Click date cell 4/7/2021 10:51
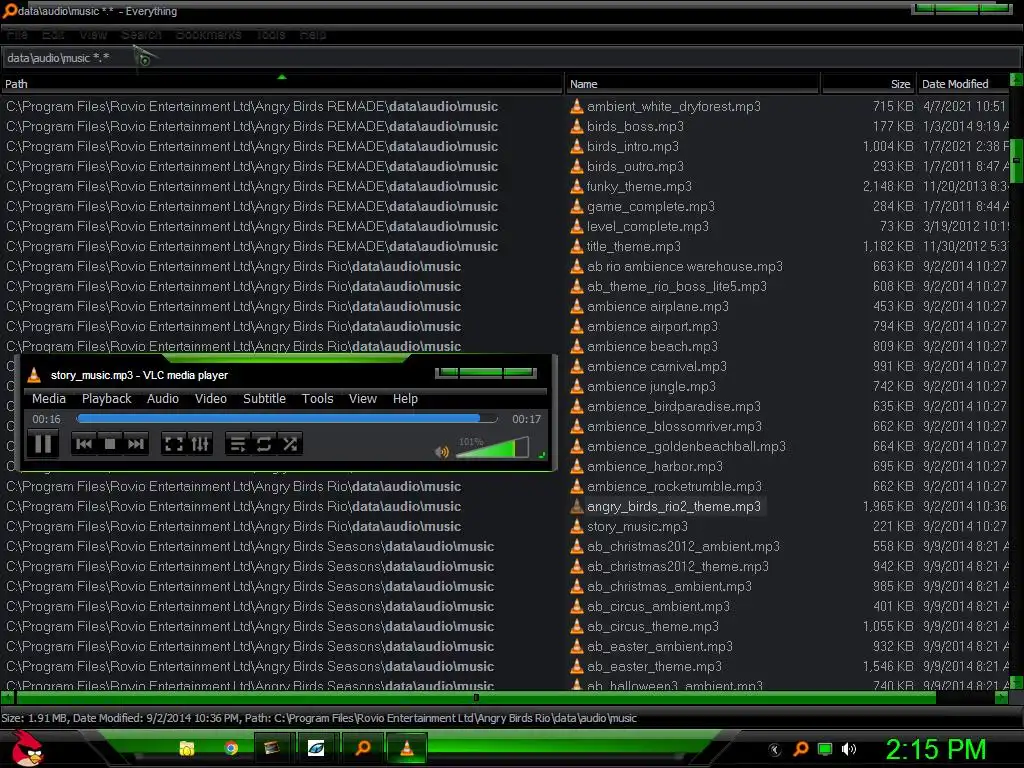This screenshot has width=1024, height=768. point(964,106)
